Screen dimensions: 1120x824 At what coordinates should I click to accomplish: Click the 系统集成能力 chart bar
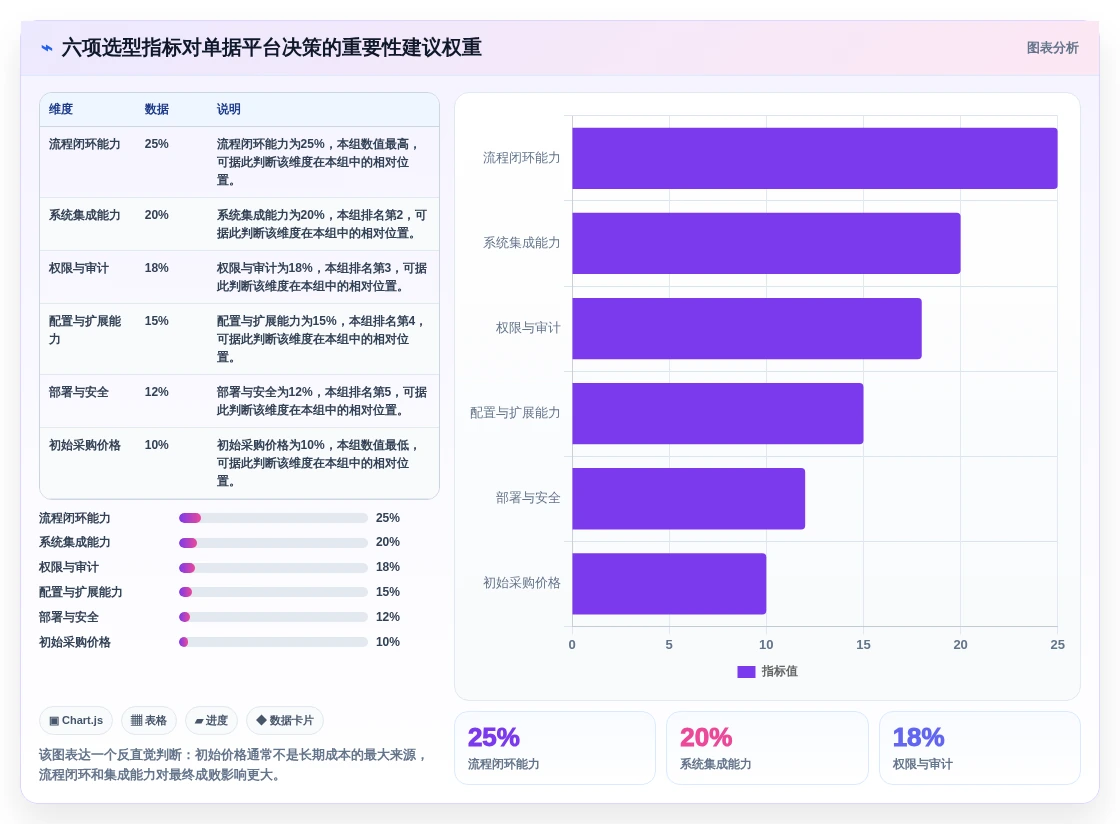(x=766, y=243)
